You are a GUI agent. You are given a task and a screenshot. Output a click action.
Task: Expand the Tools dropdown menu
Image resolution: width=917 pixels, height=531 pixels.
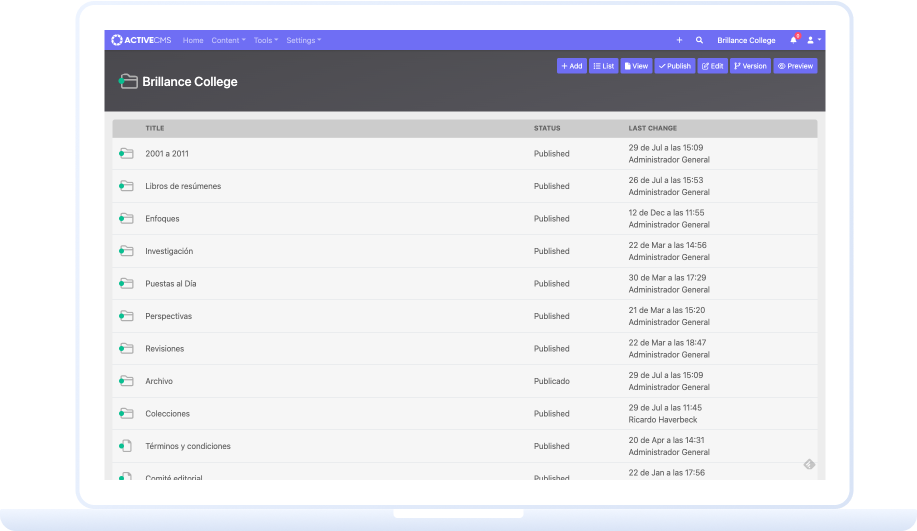(266, 40)
